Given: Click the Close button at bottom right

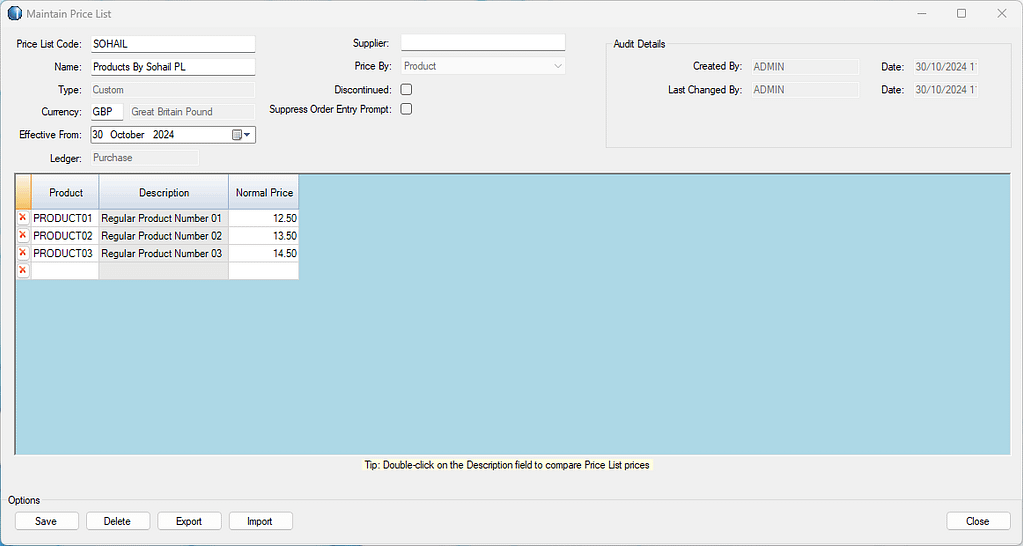Looking at the screenshot, I should tap(977, 521).
